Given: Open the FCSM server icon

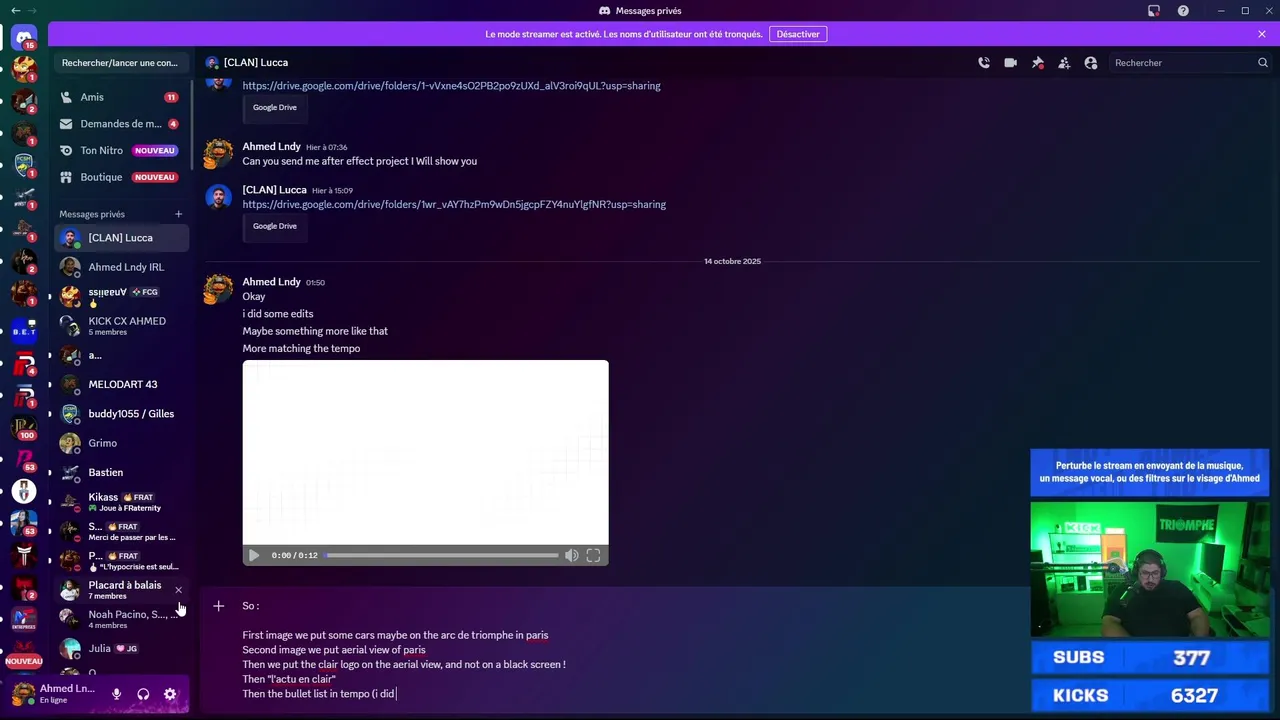Looking at the screenshot, I should (24, 164).
